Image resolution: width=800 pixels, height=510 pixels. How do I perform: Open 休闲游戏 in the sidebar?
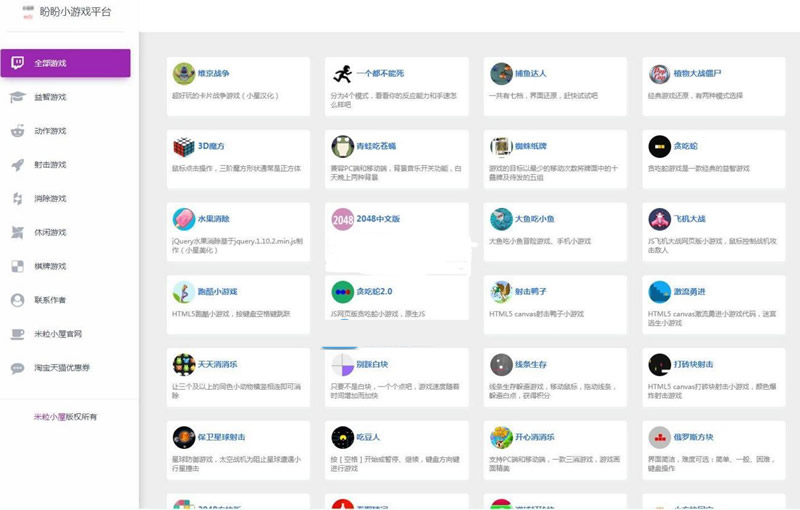[50, 233]
